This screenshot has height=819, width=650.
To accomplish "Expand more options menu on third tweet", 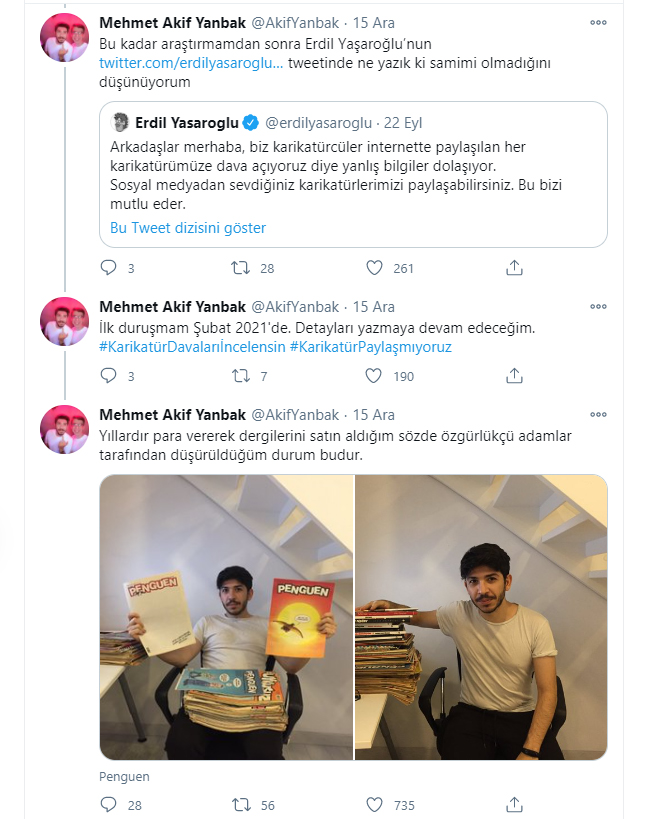I will pos(598,415).
